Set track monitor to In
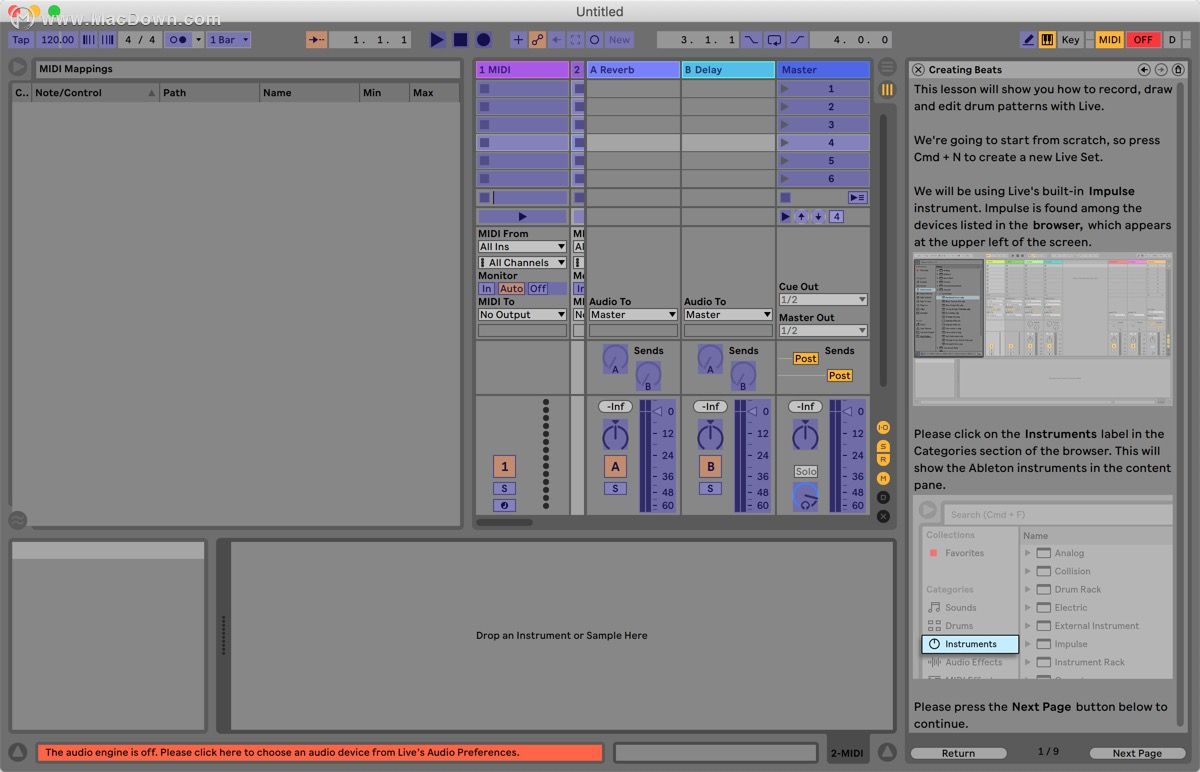Screen dimensions: 1200x772 (x=487, y=288)
